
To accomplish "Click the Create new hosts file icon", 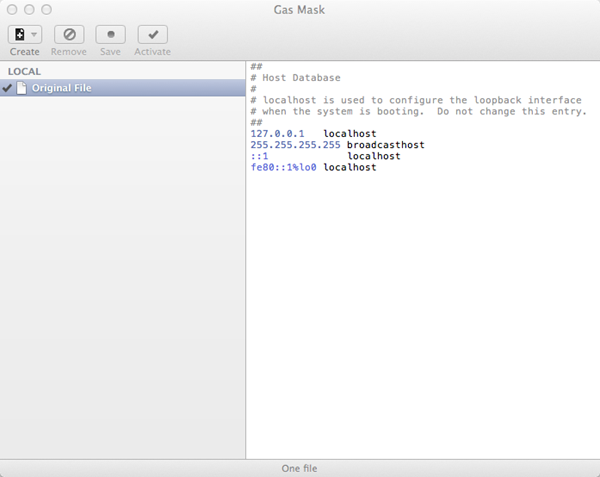I will point(20,34).
